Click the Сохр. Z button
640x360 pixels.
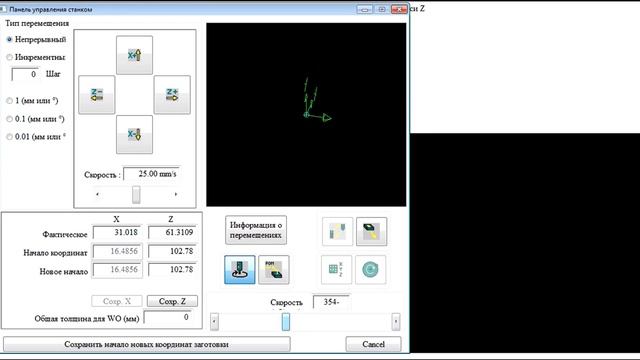[172, 301]
